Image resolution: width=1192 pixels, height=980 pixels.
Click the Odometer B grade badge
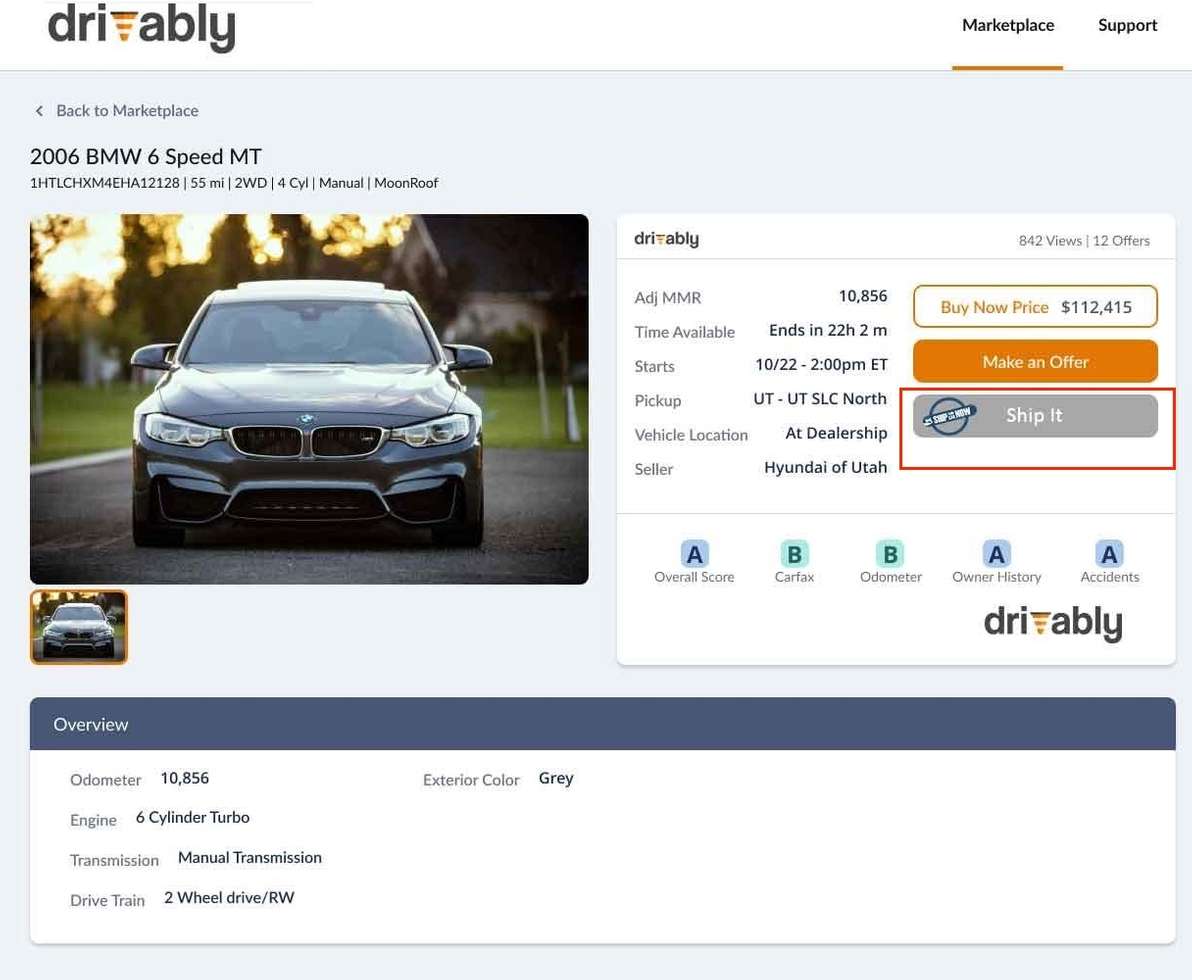(x=890, y=554)
